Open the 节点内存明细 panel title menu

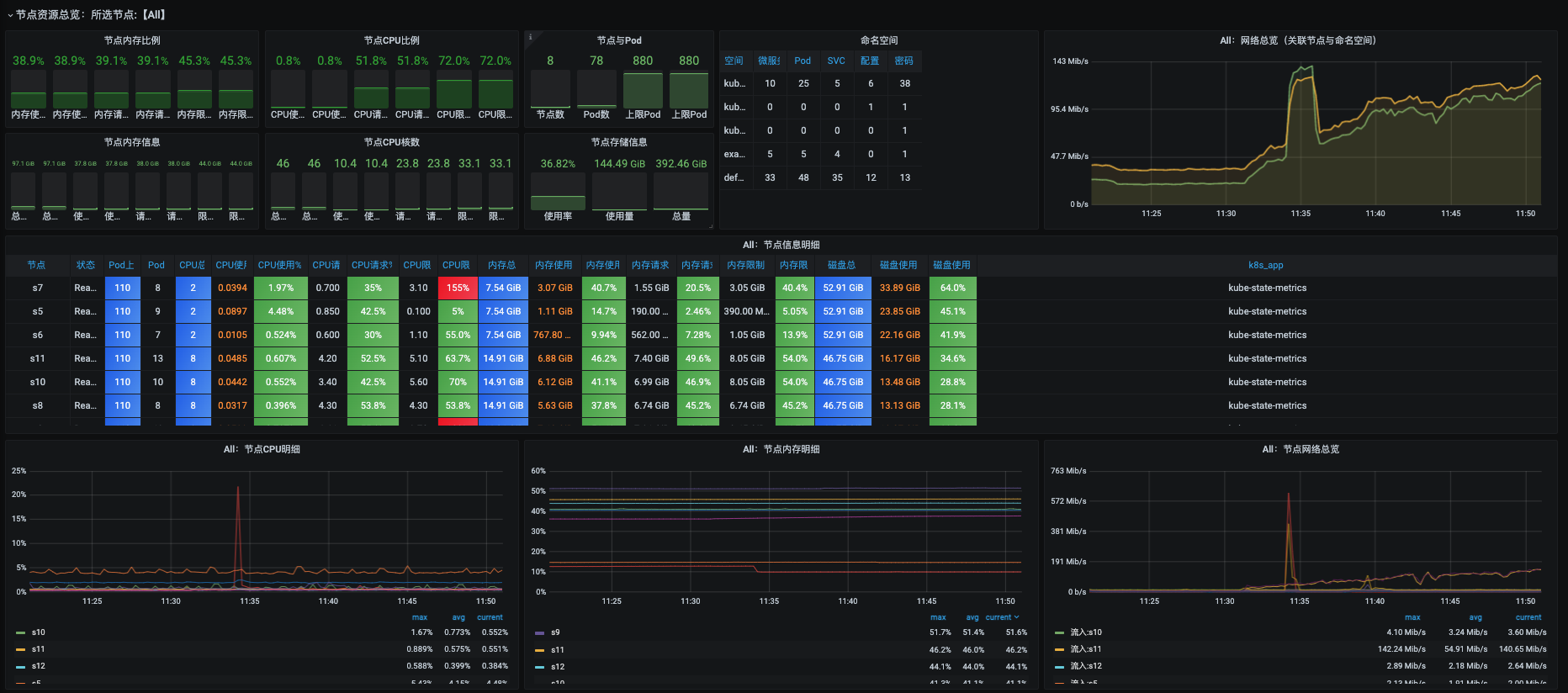[781, 449]
